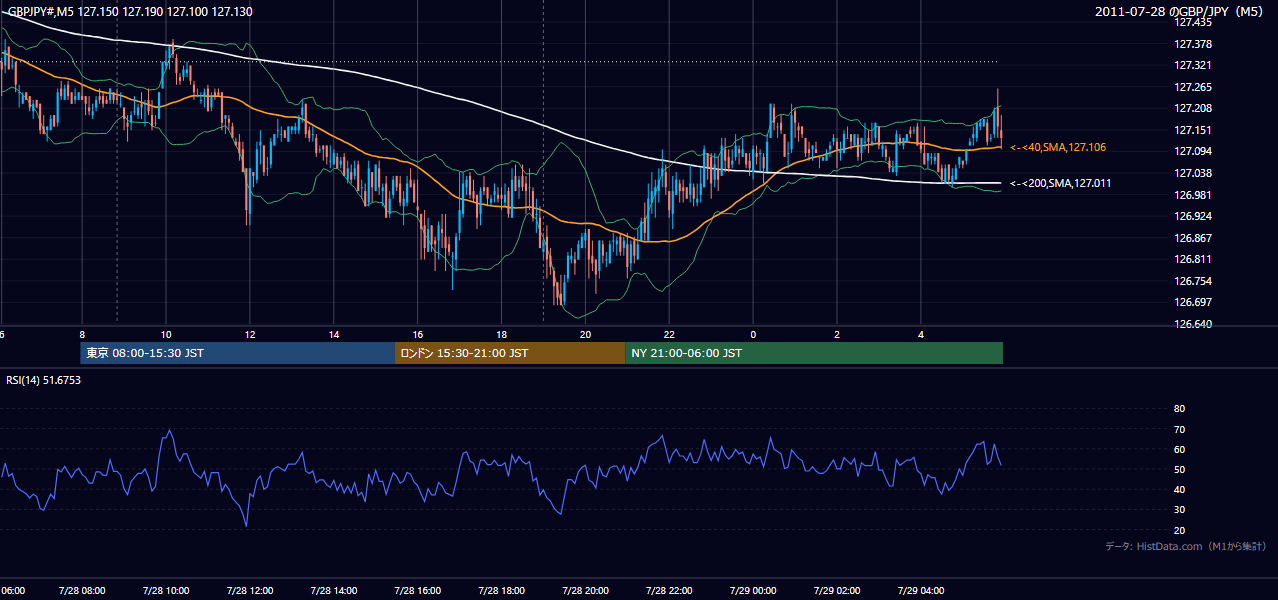Click price axis label 126.640
Screen dimensions: 1278x600
[1192, 324]
